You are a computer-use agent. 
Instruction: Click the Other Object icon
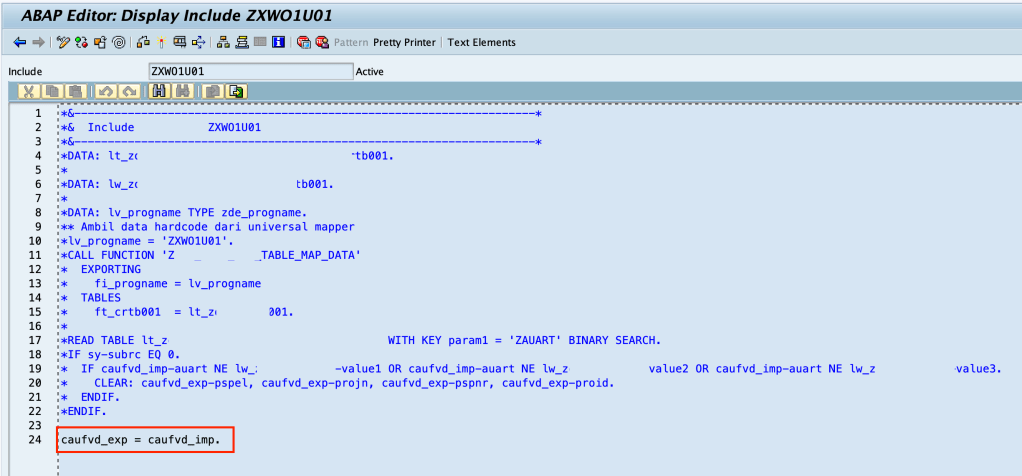(x=100, y=42)
